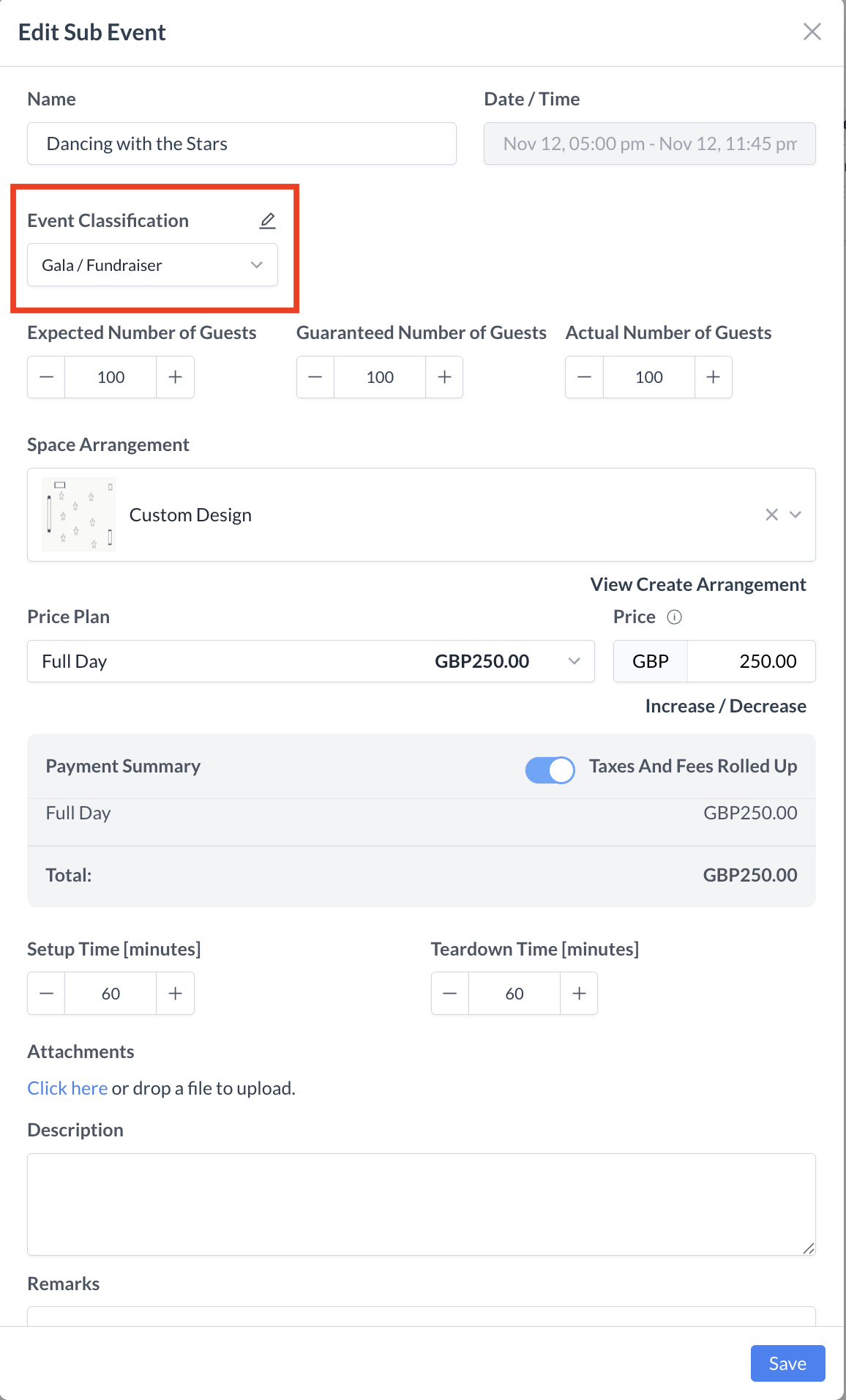
Task: Clear the Custom Design space arrangement selection
Action: pyautogui.click(x=771, y=515)
